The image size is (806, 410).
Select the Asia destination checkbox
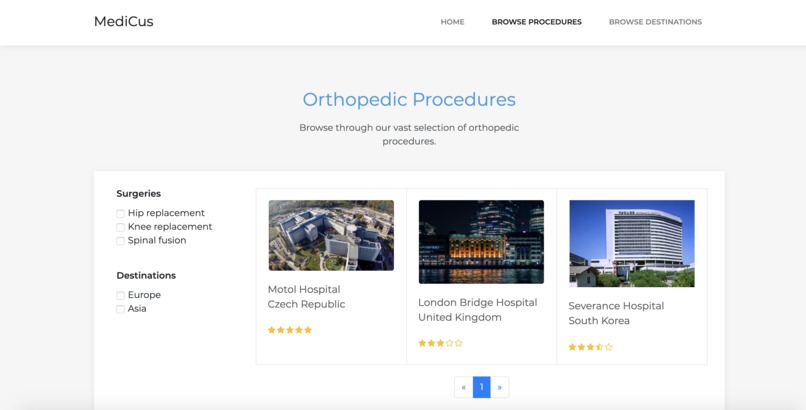pos(120,309)
